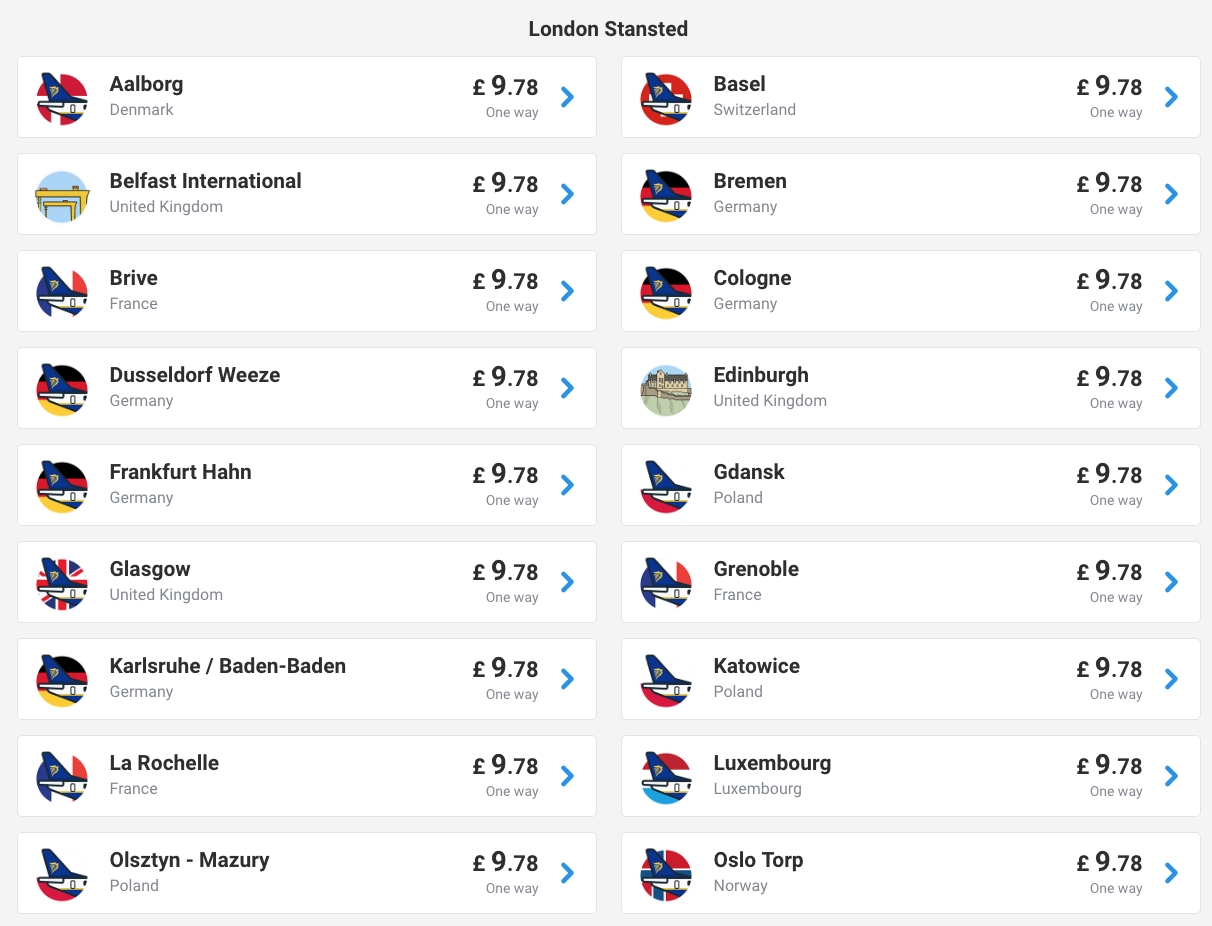Click the Glasgow Union Jack tail icon

pyautogui.click(x=62, y=583)
